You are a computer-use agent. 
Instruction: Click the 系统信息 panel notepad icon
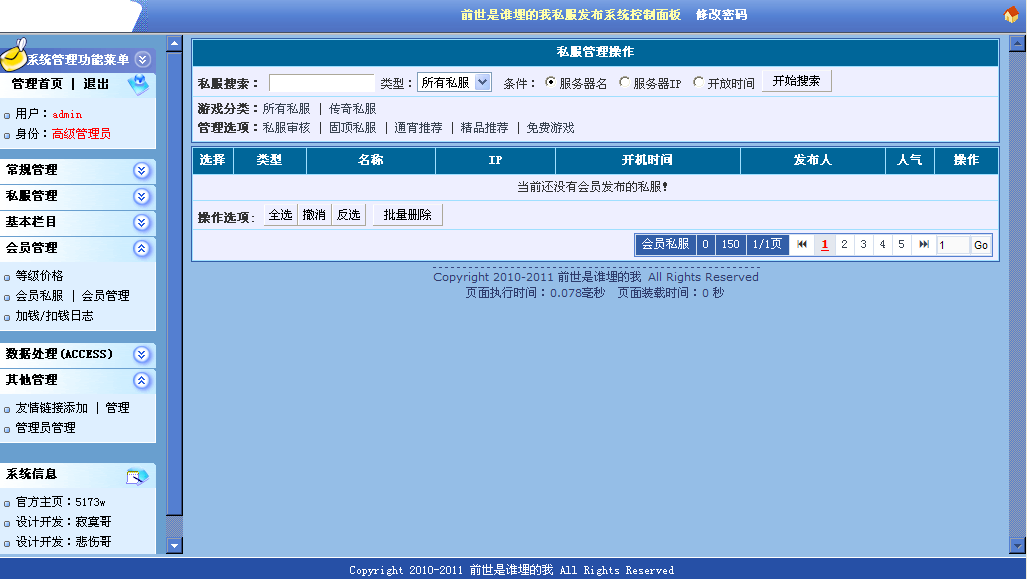point(137,476)
